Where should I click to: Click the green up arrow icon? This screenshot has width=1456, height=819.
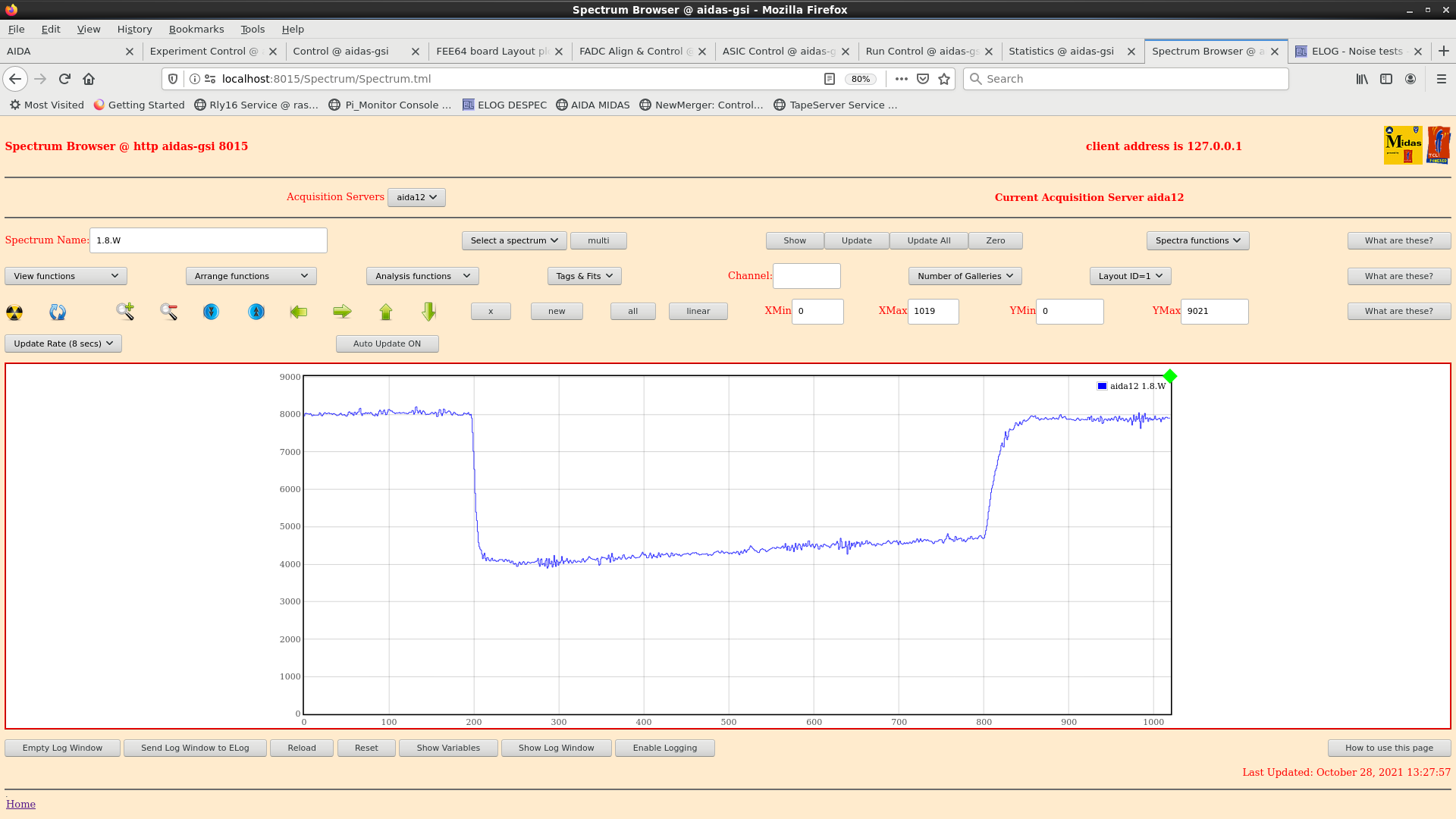click(x=386, y=312)
